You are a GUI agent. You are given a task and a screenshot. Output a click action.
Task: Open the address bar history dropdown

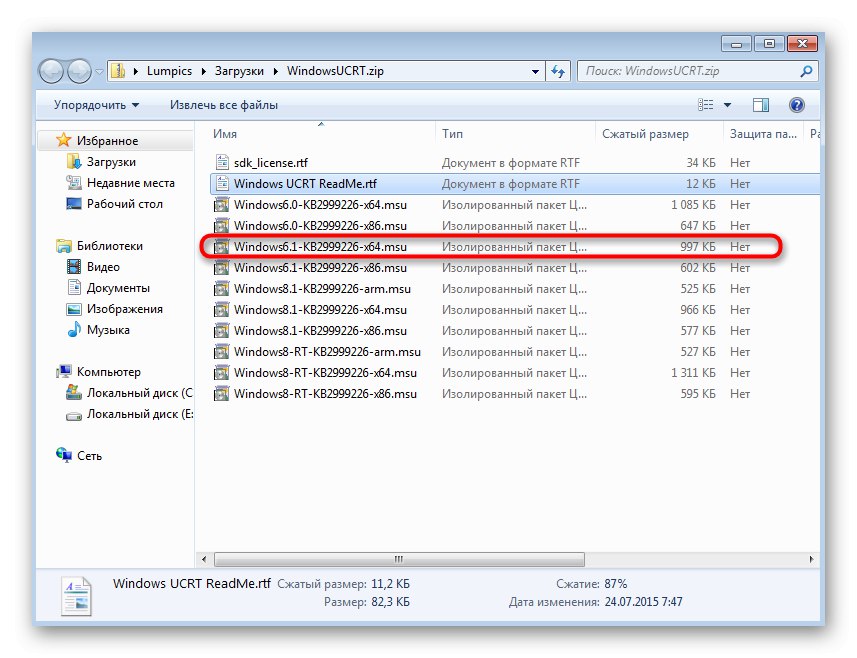click(535, 72)
